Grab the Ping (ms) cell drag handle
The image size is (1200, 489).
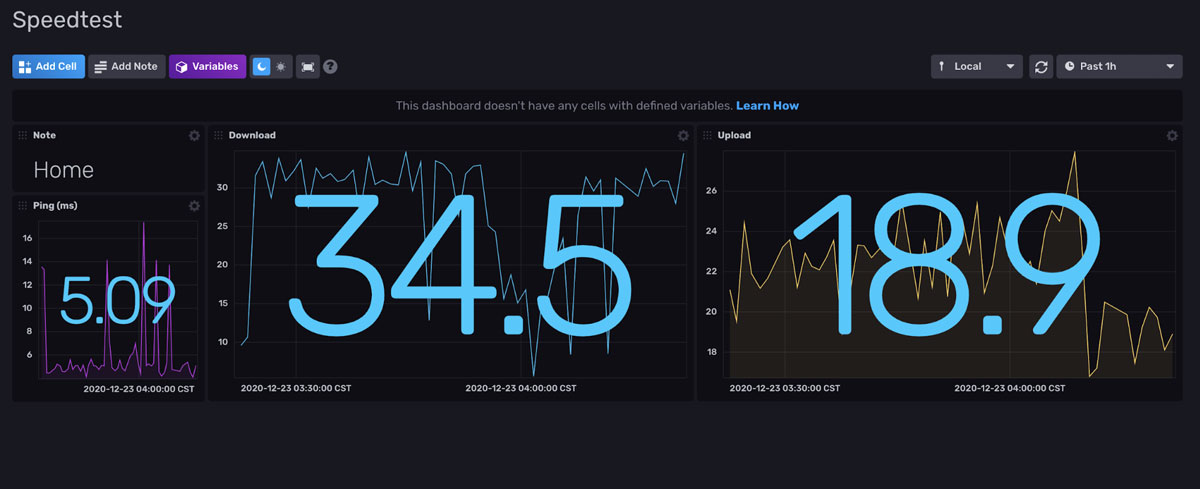pyautogui.click(x=23, y=206)
